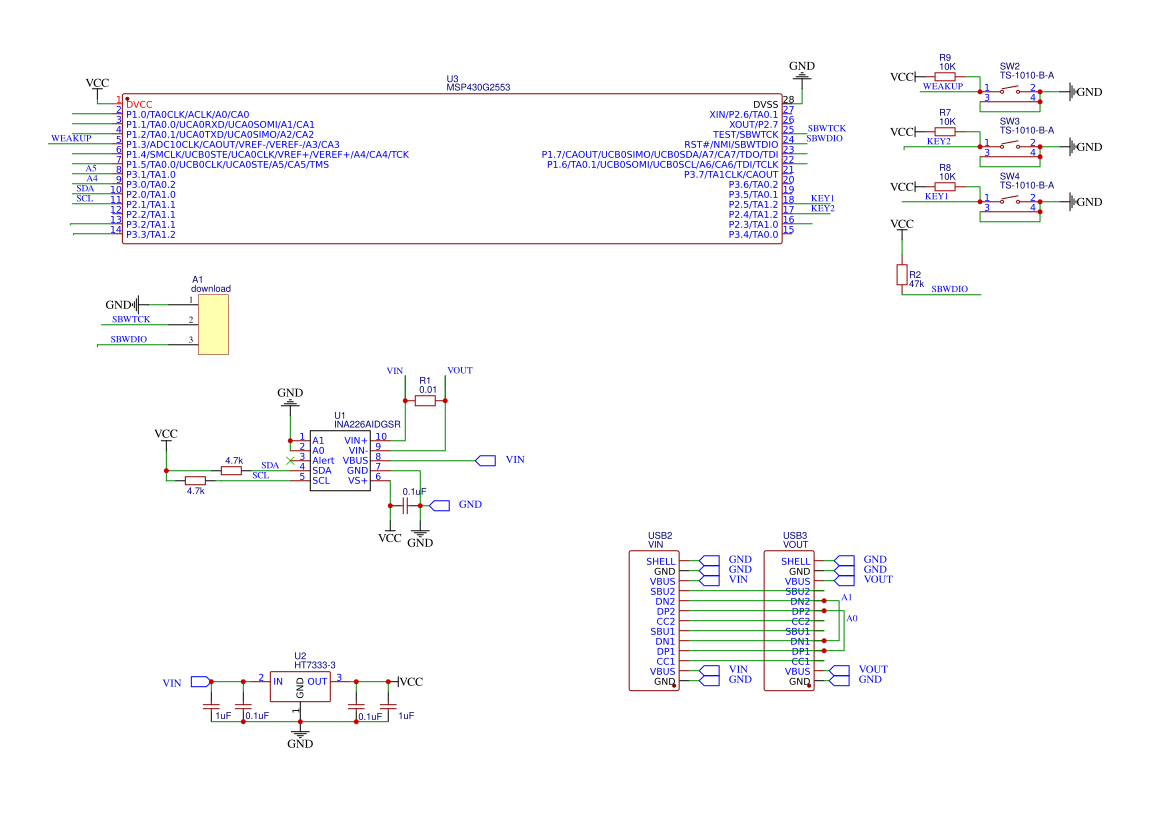
Task: Select the 0.1uF capacitor near VS+
Action: pyautogui.click(x=405, y=506)
